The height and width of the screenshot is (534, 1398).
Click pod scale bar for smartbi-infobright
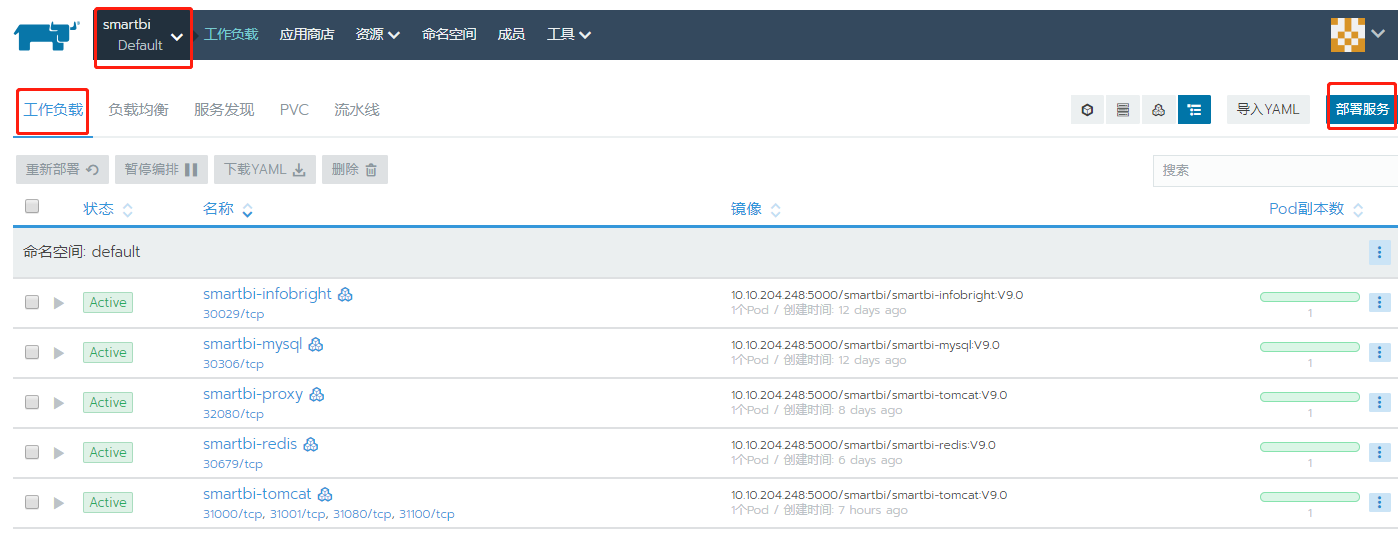(1310, 297)
